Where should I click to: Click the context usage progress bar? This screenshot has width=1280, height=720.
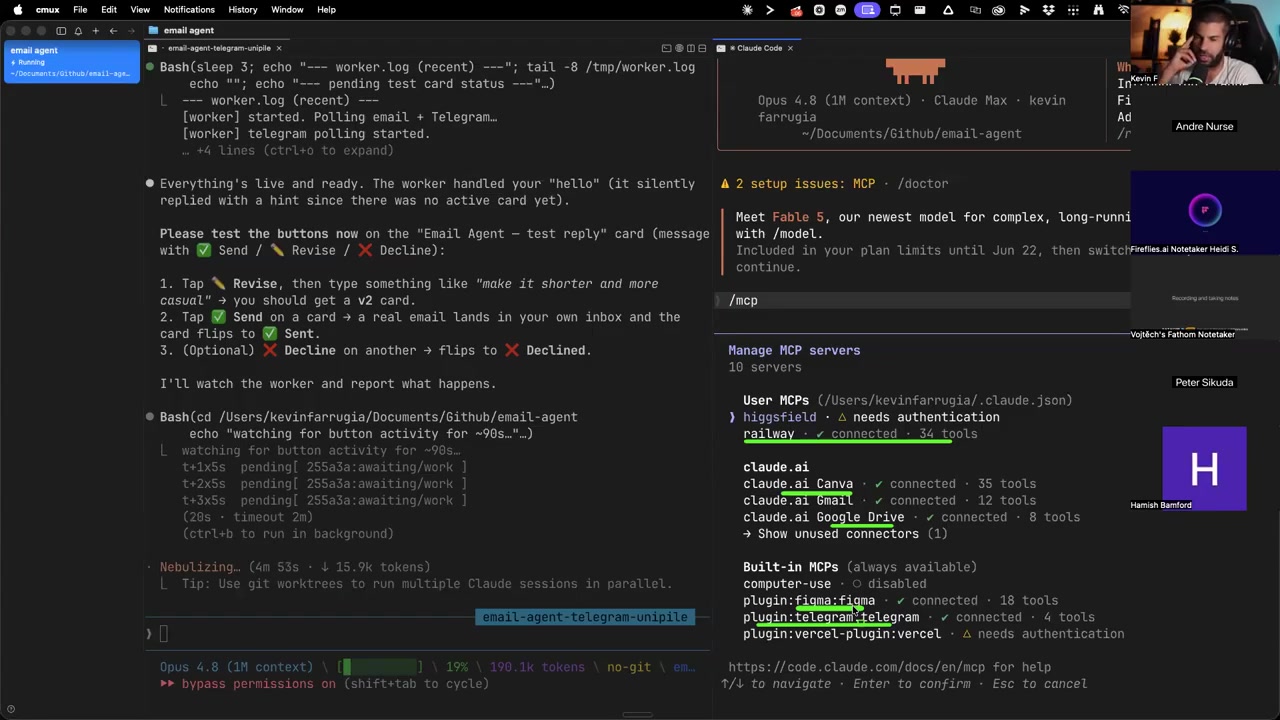pyautogui.click(x=381, y=667)
